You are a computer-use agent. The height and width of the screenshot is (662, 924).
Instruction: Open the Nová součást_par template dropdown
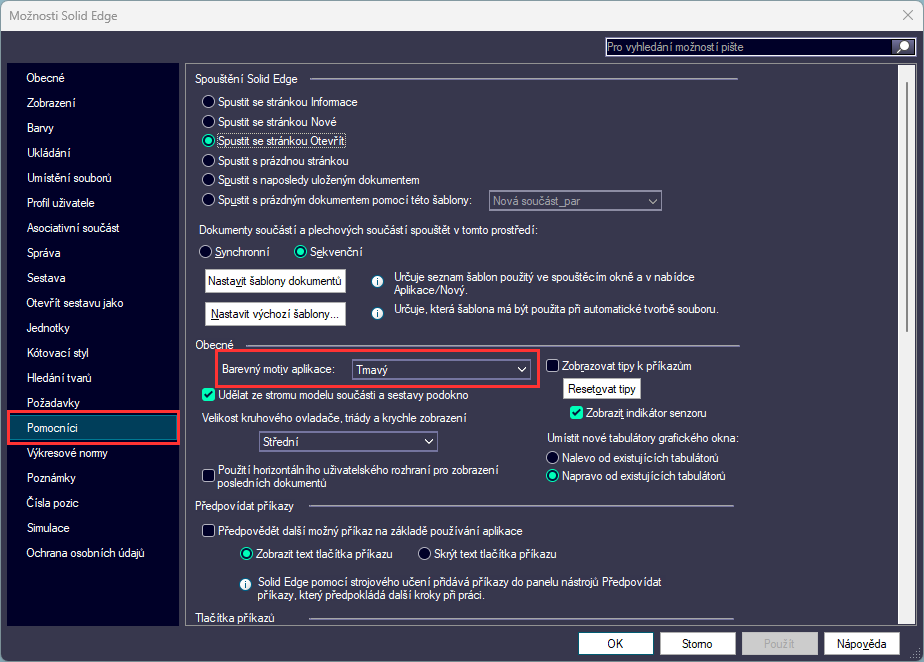pyautogui.click(x=575, y=201)
